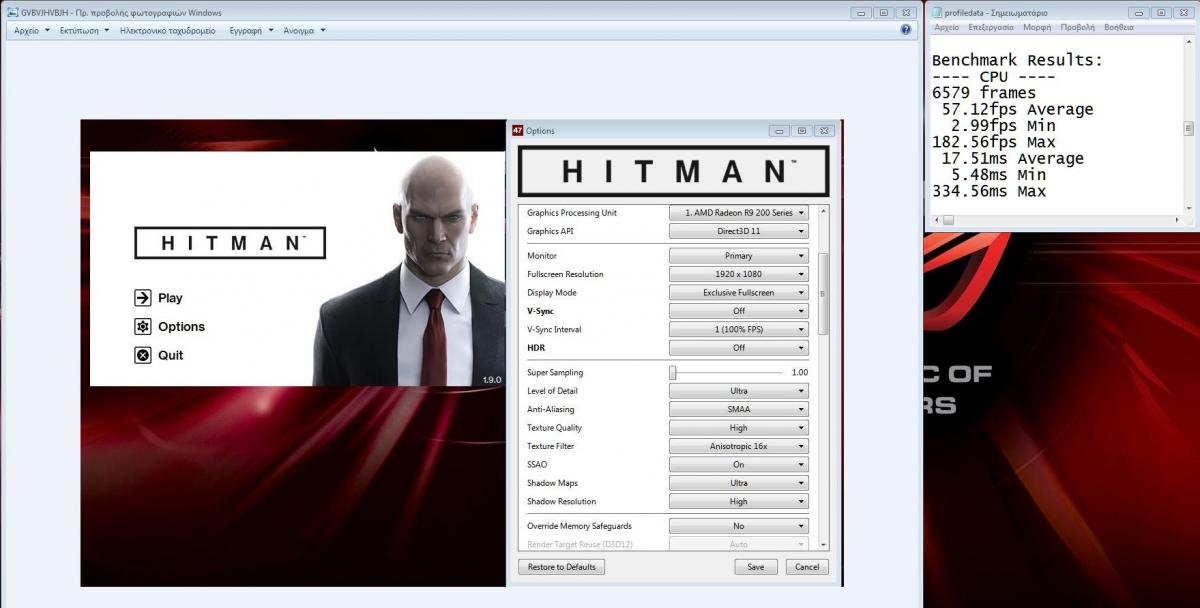Viewport: 1200px width, 608px height.
Task: Click the '182.56fps Max' line in Notepad
Action: pos(993,142)
